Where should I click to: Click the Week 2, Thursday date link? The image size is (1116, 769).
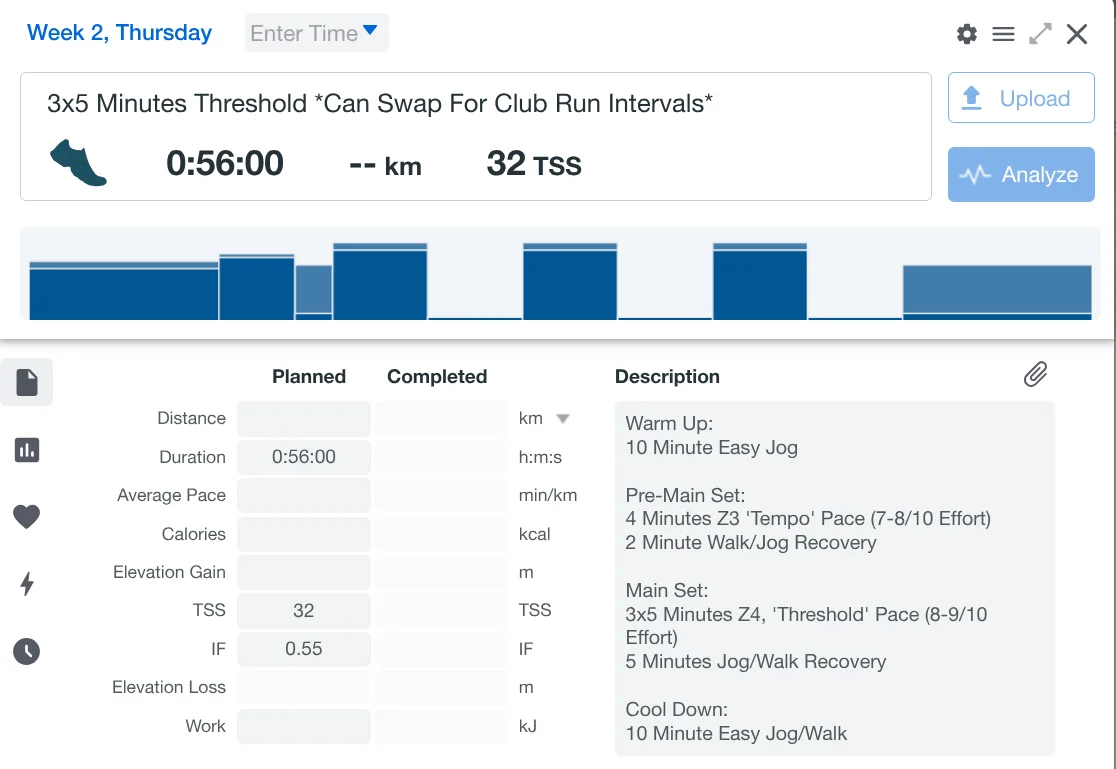pyautogui.click(x=119, y=33)
